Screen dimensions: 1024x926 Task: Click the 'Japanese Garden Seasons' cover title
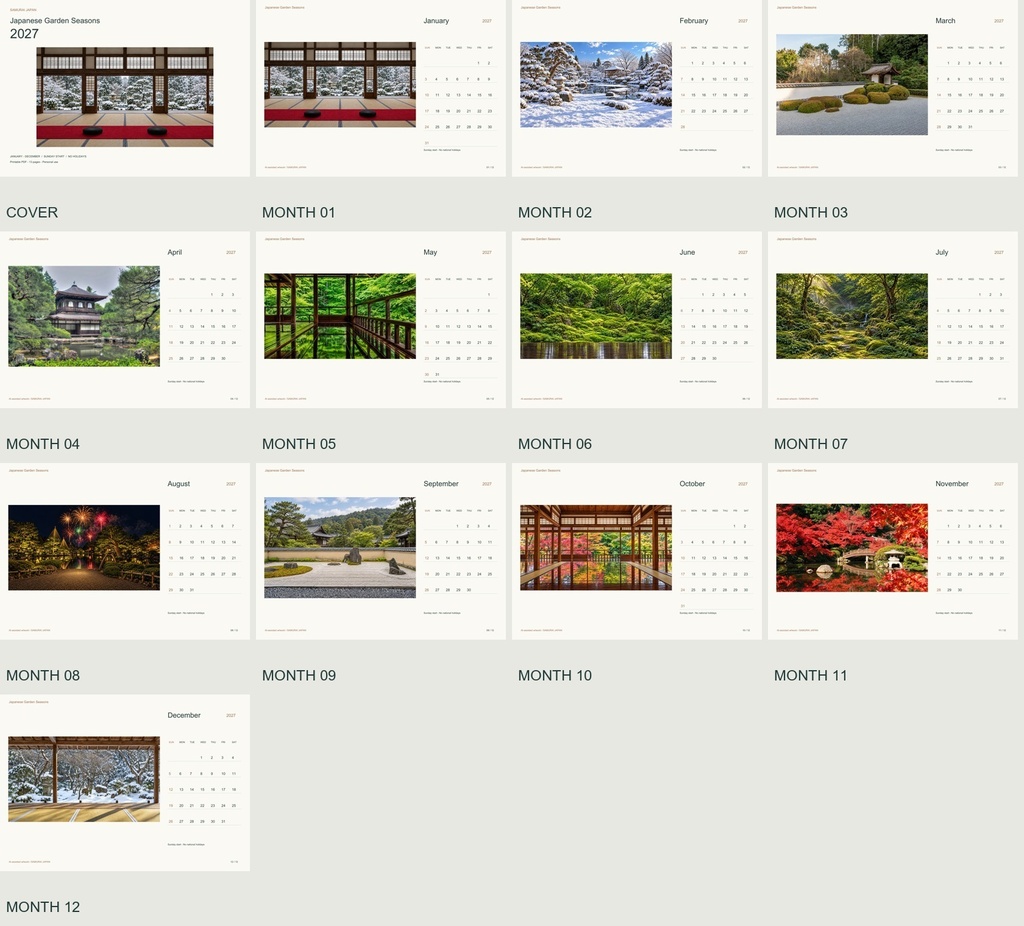pos(55,21)
